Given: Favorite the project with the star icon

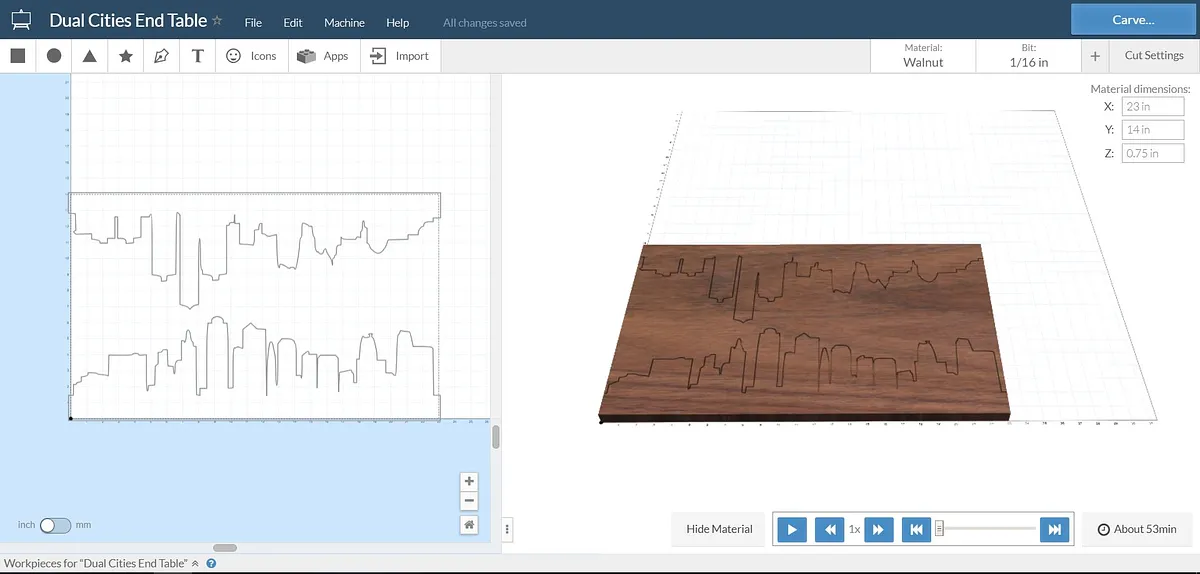Looking at the screenshot, I should [x=217, y=21].
